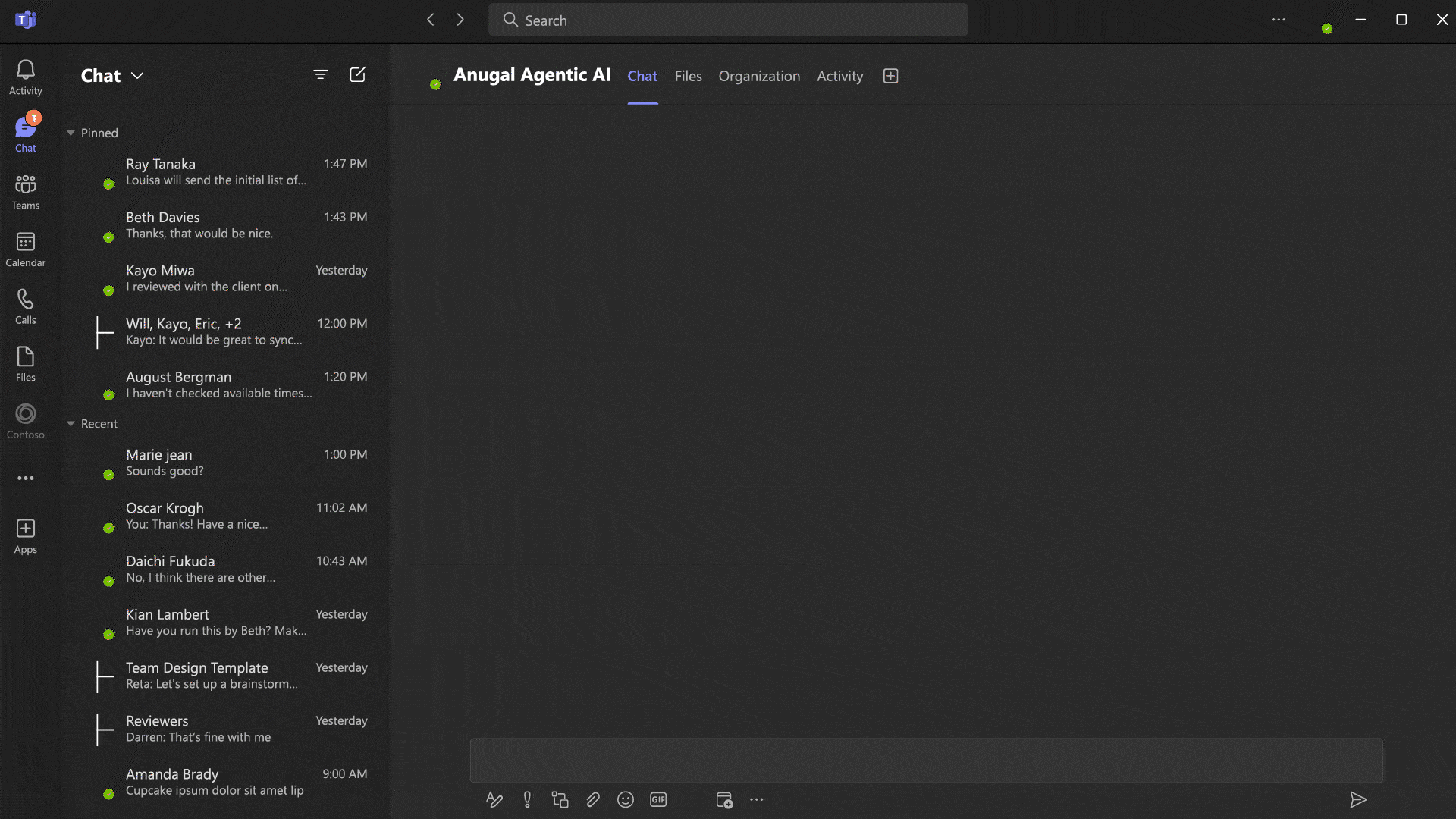This screenshot has width=1456, height=819.
Task: Click the attach file paperclip icon
Action: tap(592, 799)
